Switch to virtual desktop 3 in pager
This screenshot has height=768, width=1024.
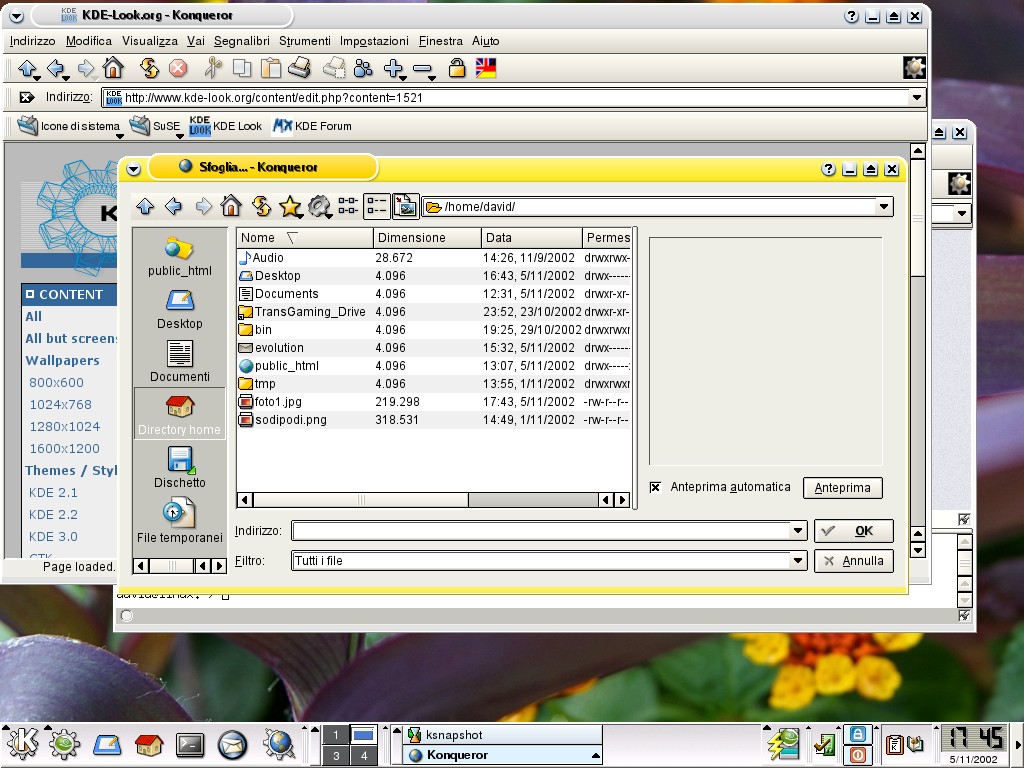tap(336, 756)
